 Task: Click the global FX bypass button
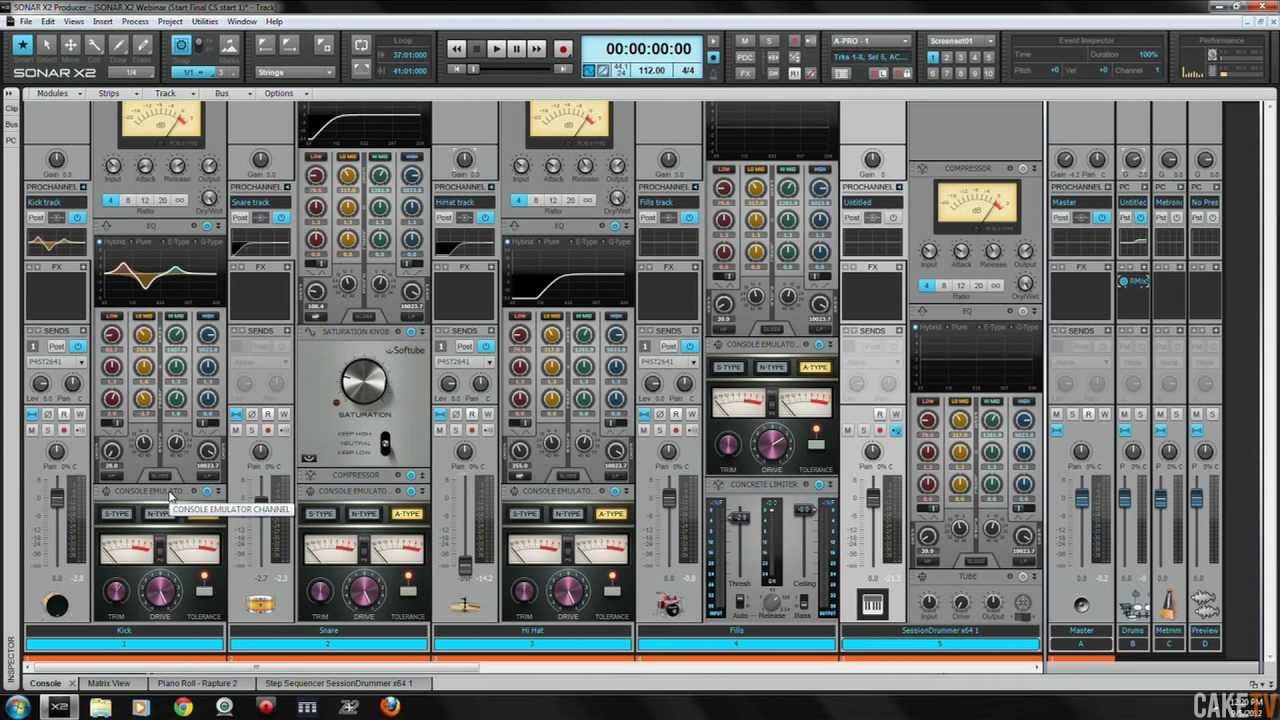[x=745, y=73]
